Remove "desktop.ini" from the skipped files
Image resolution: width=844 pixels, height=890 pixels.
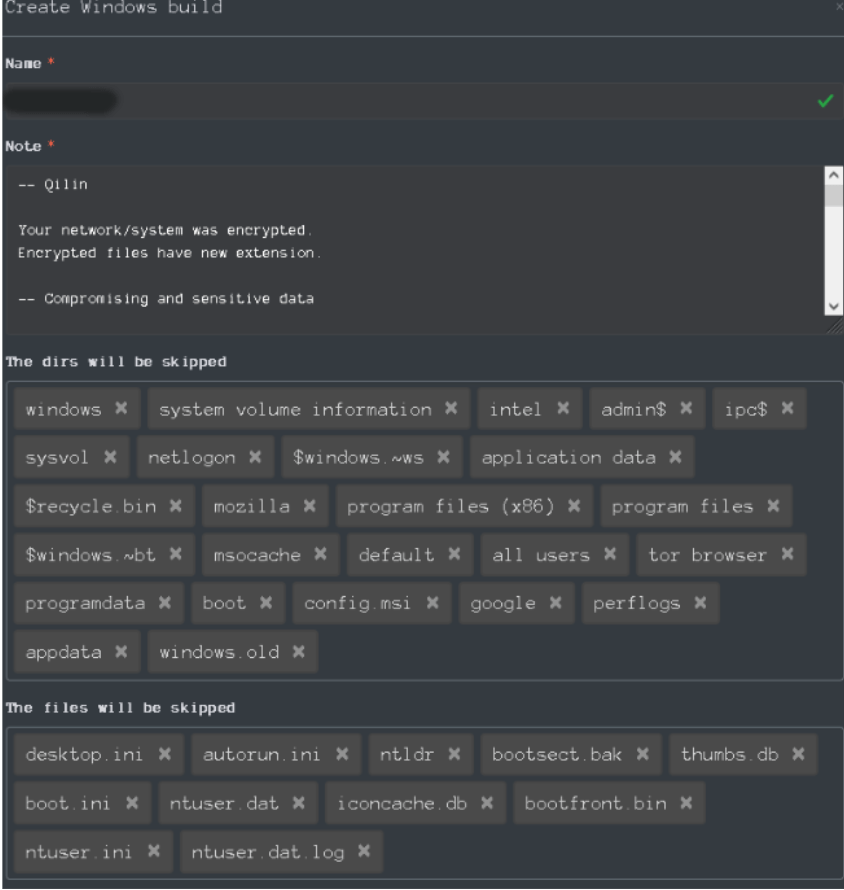165,754
